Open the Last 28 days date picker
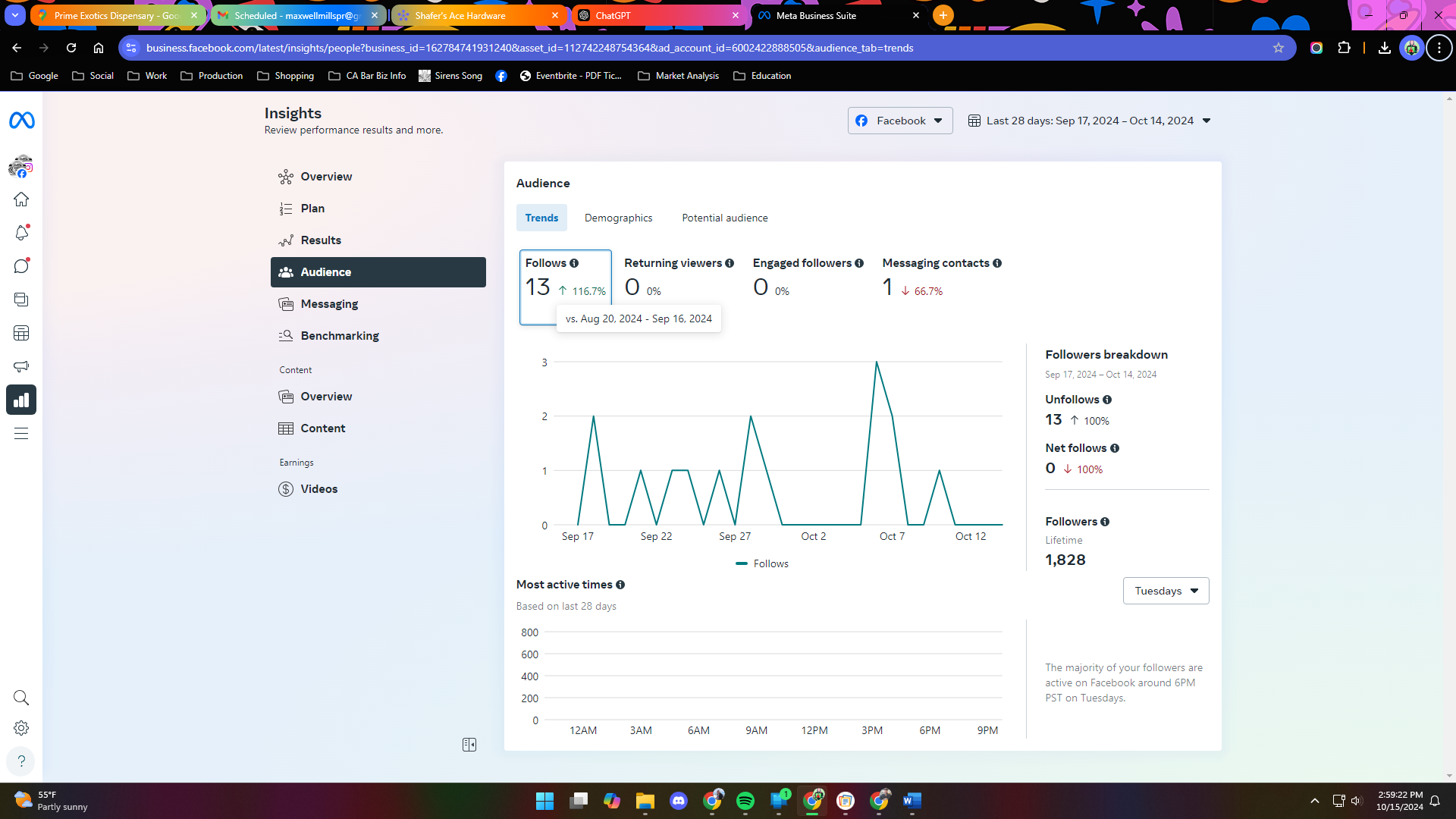The image size is (1456, 819). tap(1089, 121)
